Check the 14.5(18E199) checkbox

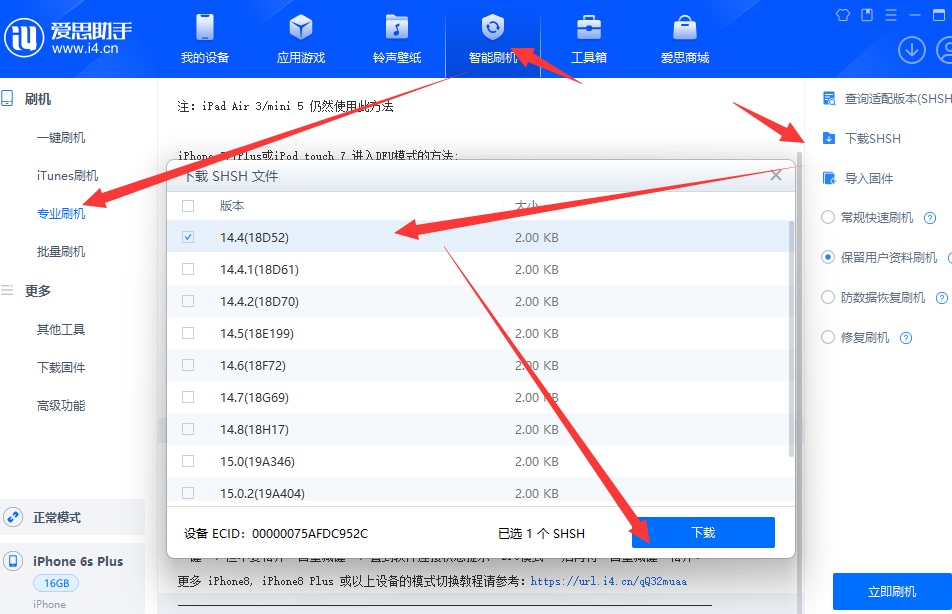(x=188, y=333)
